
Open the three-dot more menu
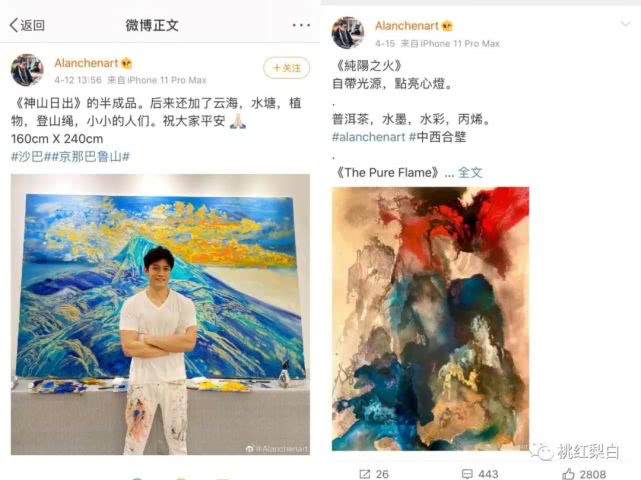pos(301,25)
